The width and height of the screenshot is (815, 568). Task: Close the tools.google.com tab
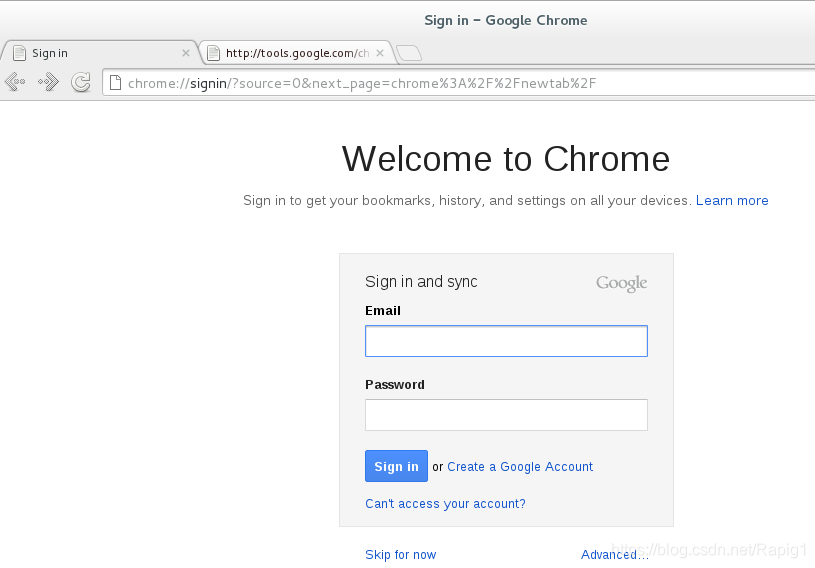coord(380,53)
